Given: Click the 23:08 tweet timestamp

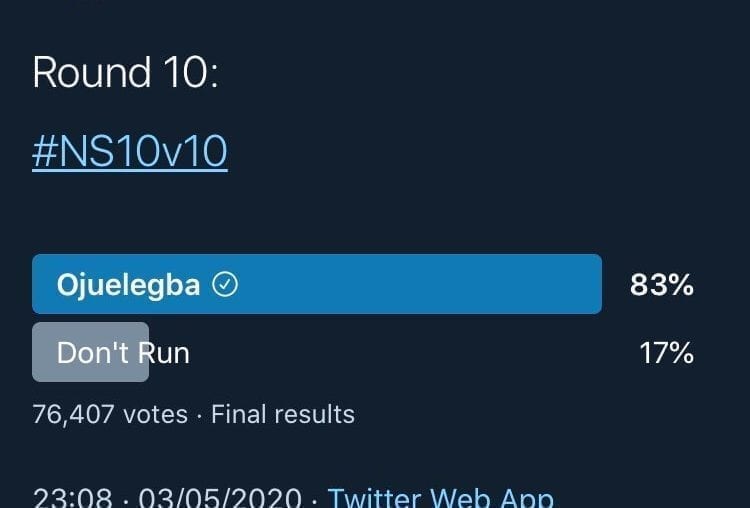Looking at the screenshot, I should click(68, 497).
